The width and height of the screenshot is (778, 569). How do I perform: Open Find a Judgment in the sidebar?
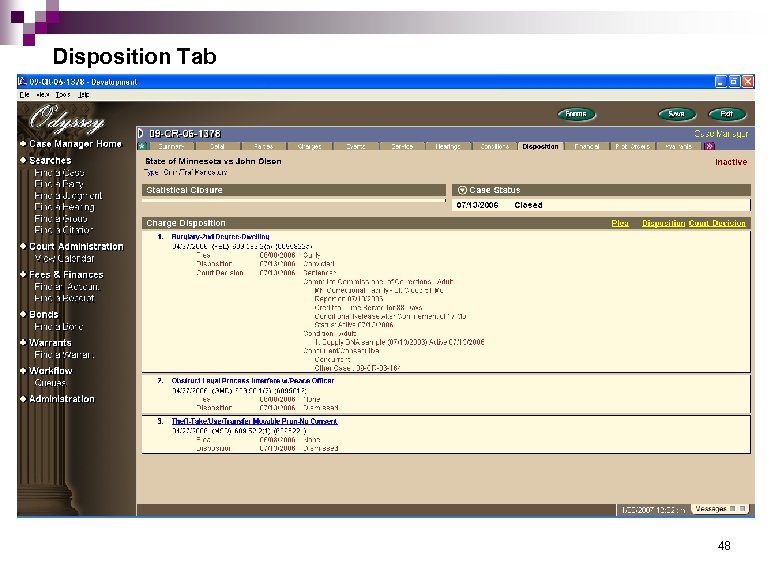click(x=68, y=195)
